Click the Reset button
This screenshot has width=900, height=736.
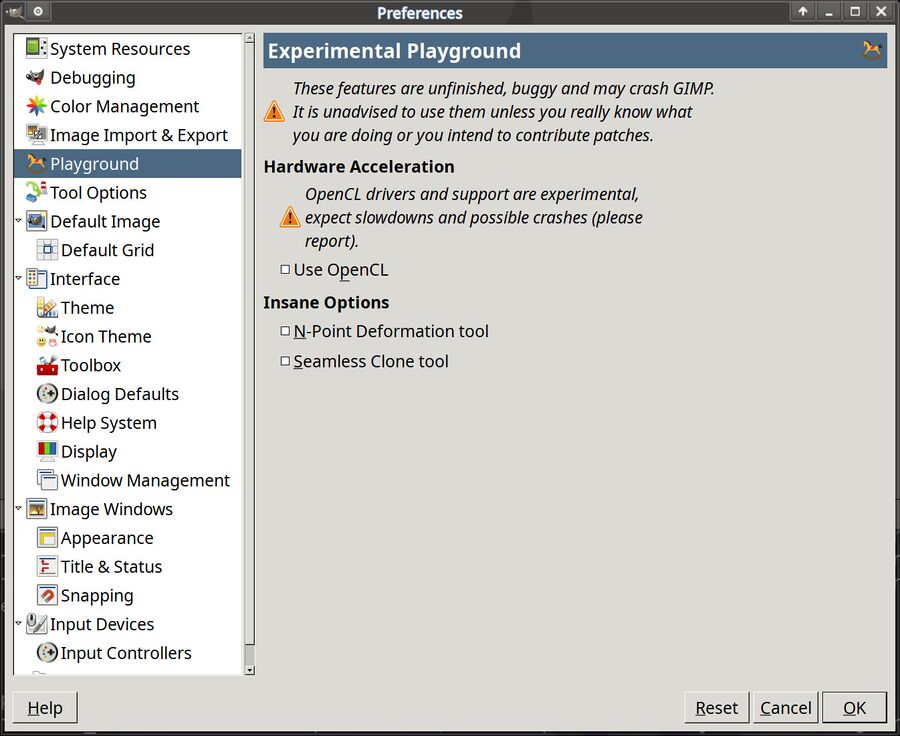(716, 708)
